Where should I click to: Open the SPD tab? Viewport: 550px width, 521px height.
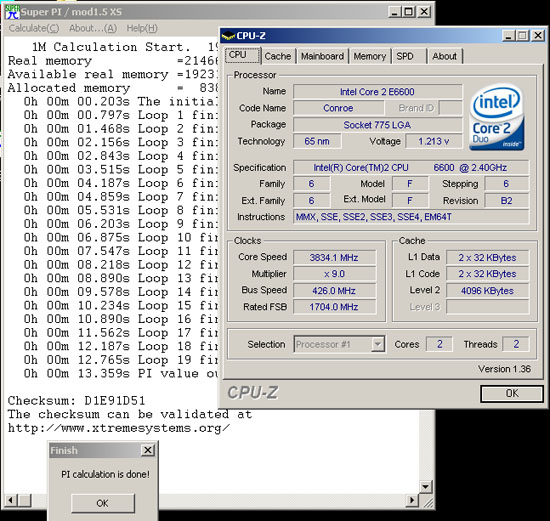click(x=405, y=56)
